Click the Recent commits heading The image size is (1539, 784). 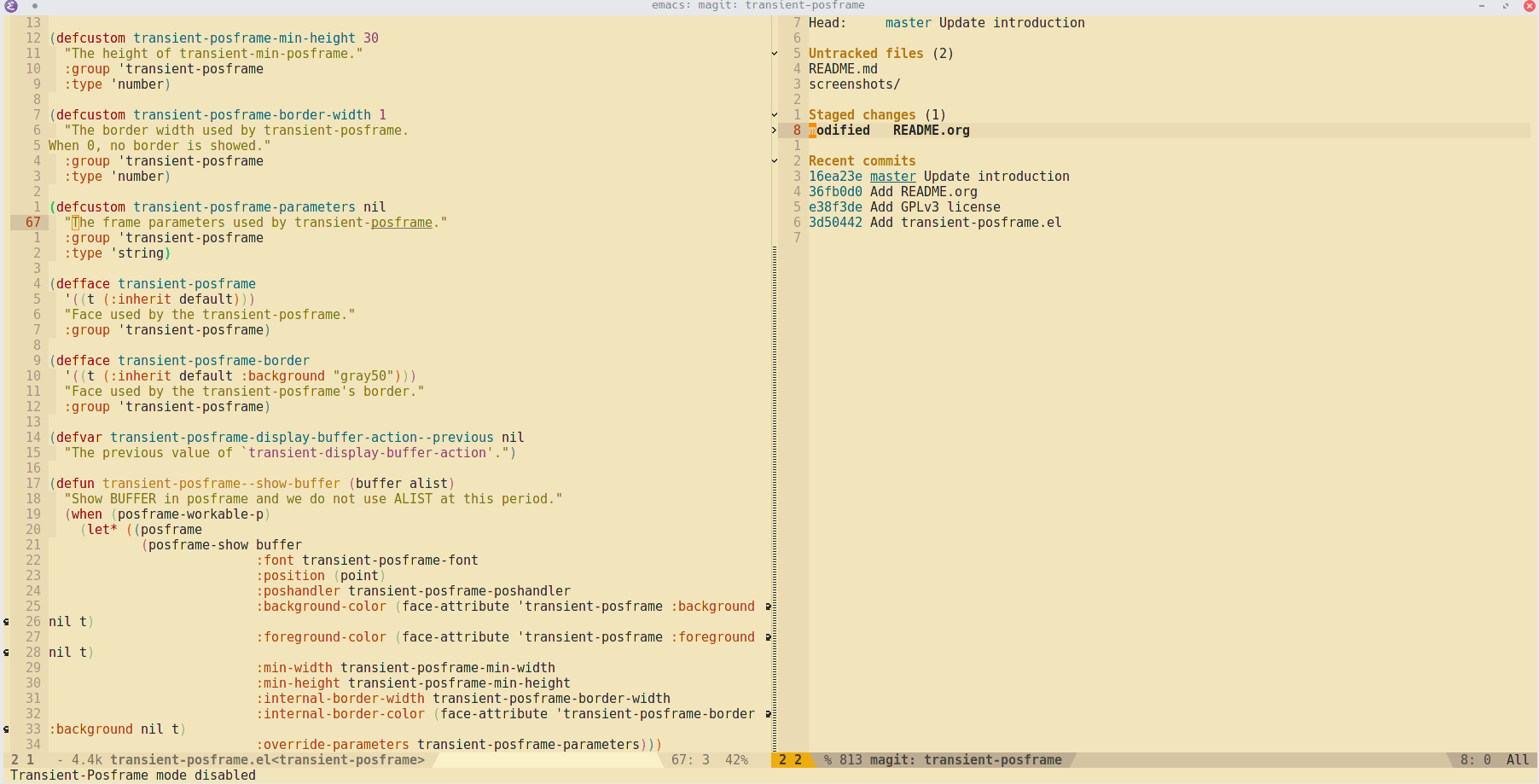862,161
